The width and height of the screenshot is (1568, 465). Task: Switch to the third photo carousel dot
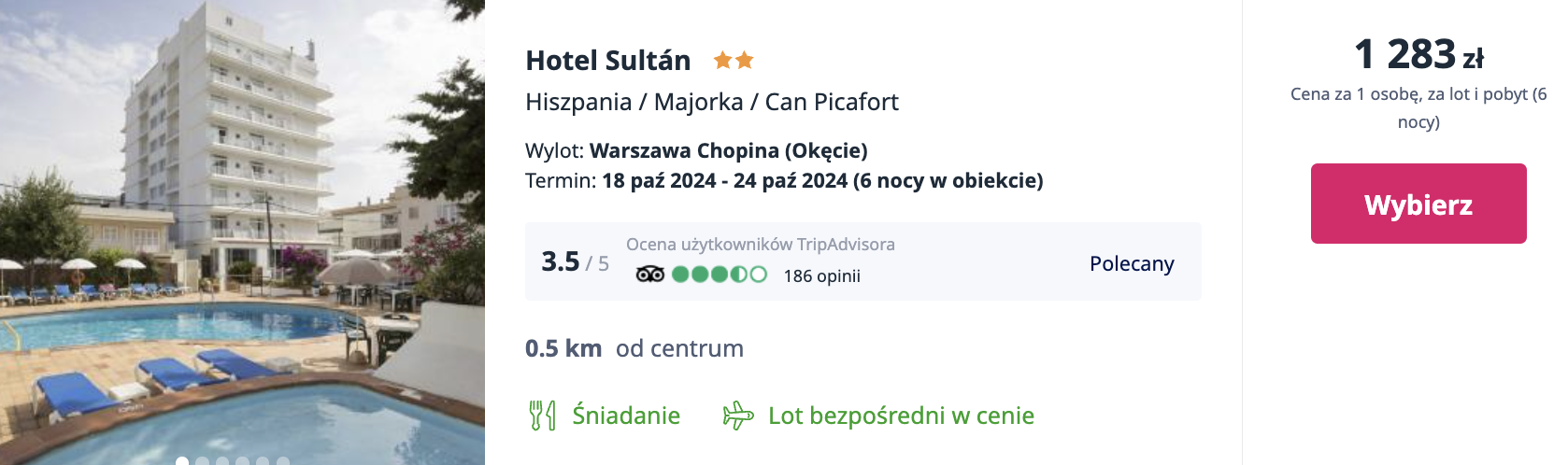pyautogui.click(x=222, y=461)
